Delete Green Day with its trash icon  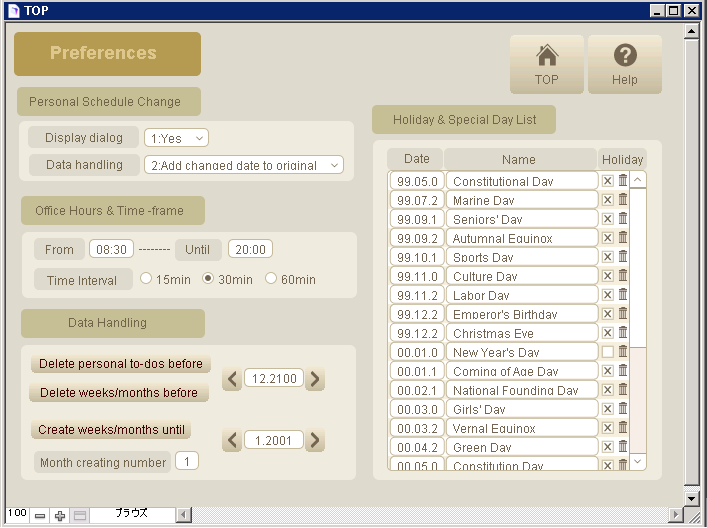click(623, 446)
